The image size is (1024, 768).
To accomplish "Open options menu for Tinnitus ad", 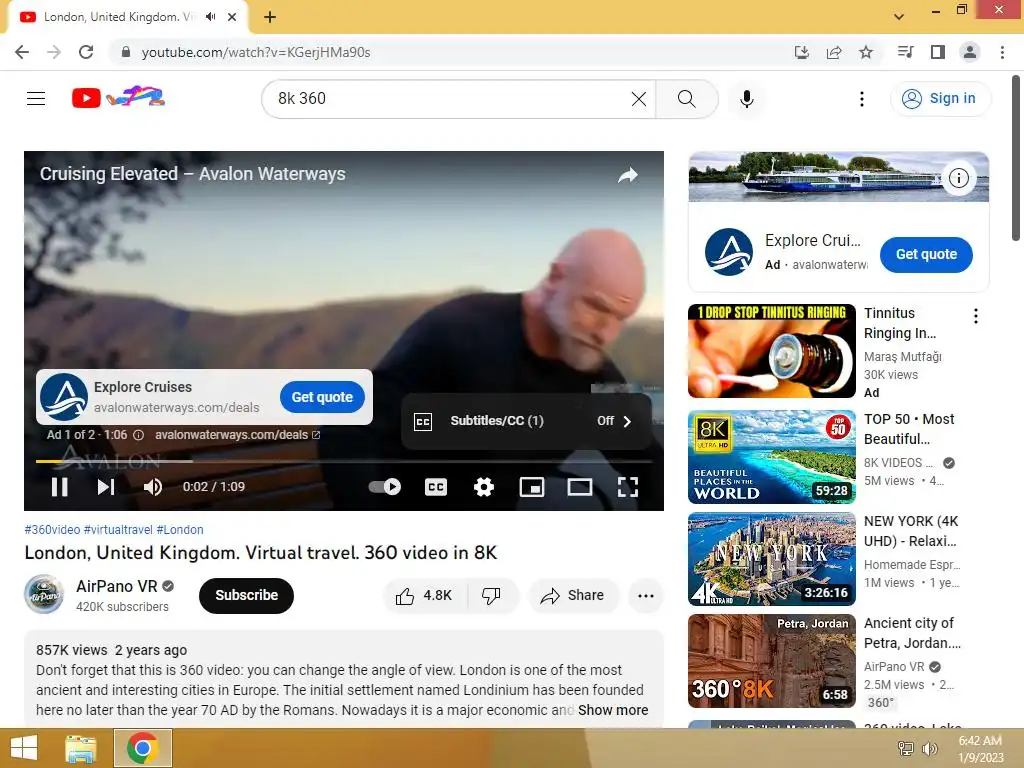I will (x=976, y=316).
